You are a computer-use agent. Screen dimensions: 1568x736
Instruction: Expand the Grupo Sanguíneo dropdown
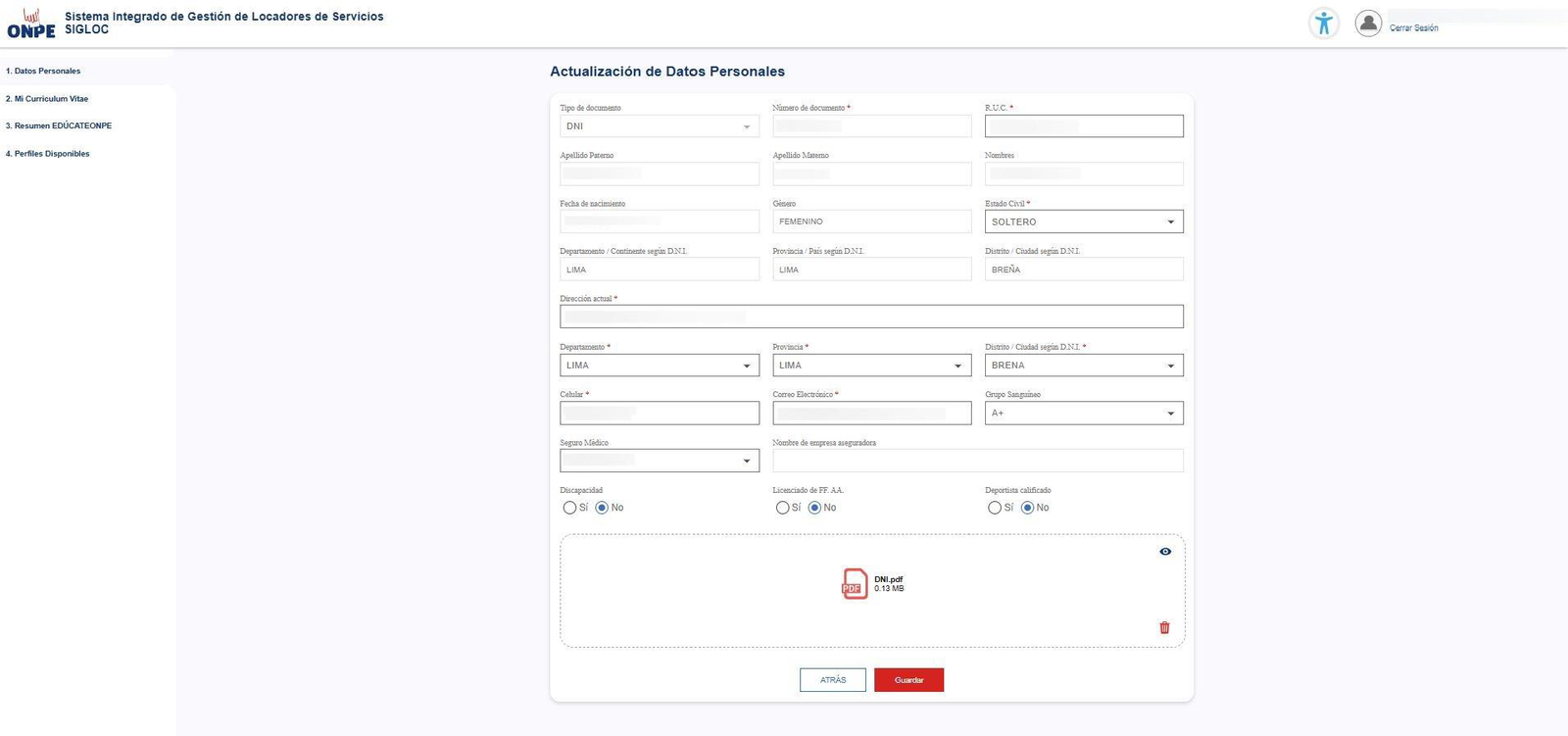1084,413
